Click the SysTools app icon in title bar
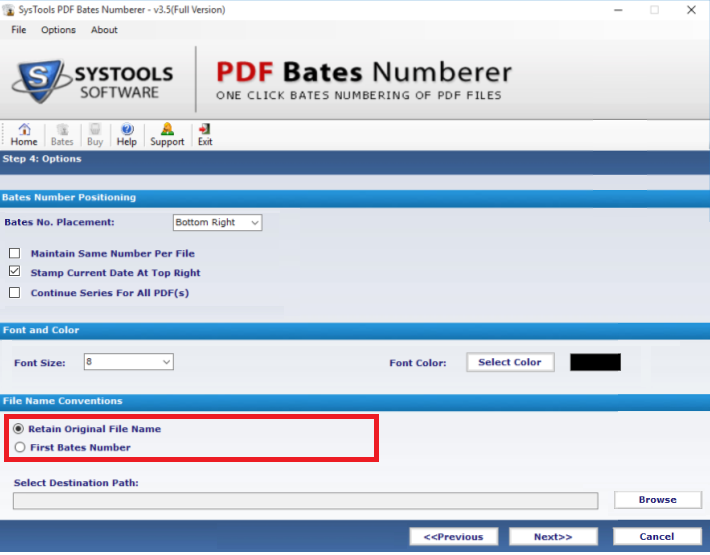The image size is (710, 555). (x=11, y=10)
